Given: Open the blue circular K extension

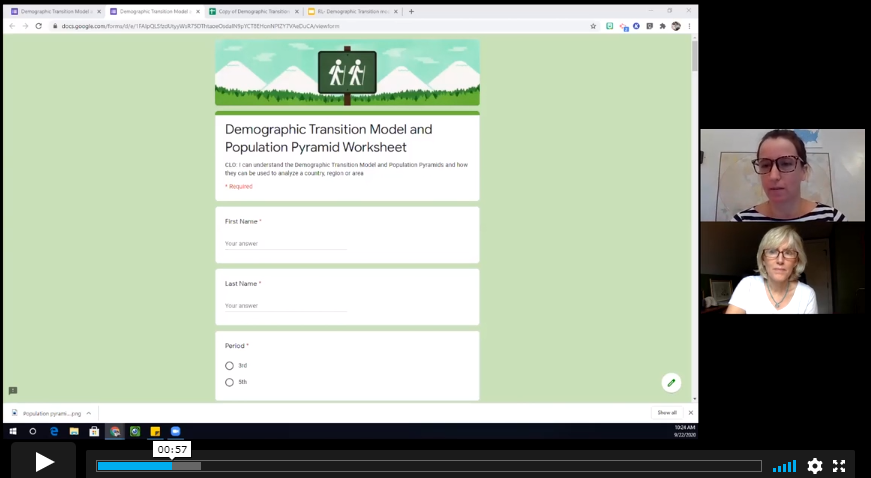Looking at the screenshot, I should [x=636, y=26].
